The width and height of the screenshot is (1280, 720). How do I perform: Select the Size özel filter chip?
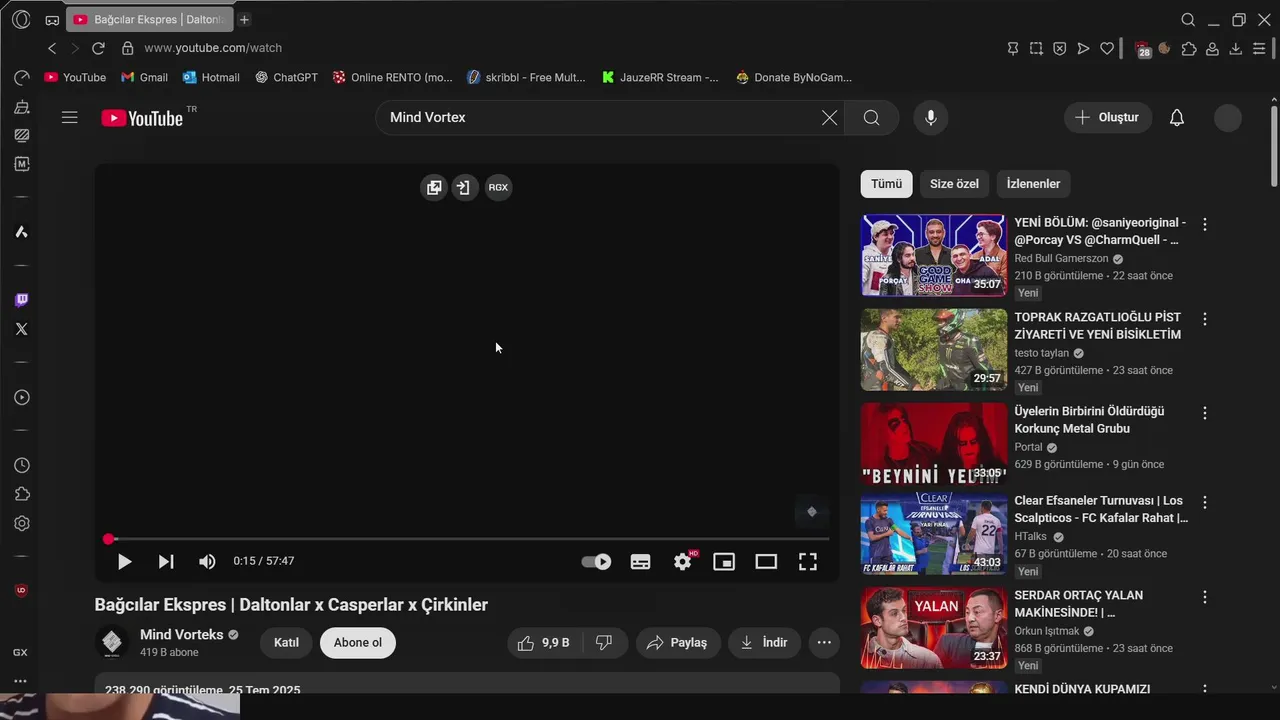(x=954, y=184)
